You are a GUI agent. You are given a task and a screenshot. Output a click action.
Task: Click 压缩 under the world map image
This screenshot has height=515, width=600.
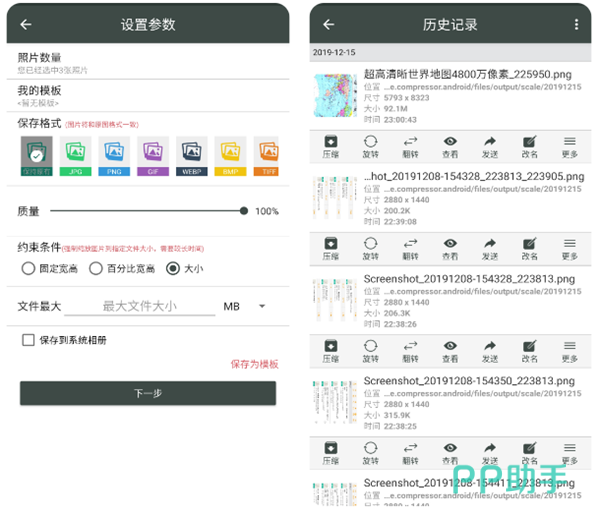pos(330,147)
